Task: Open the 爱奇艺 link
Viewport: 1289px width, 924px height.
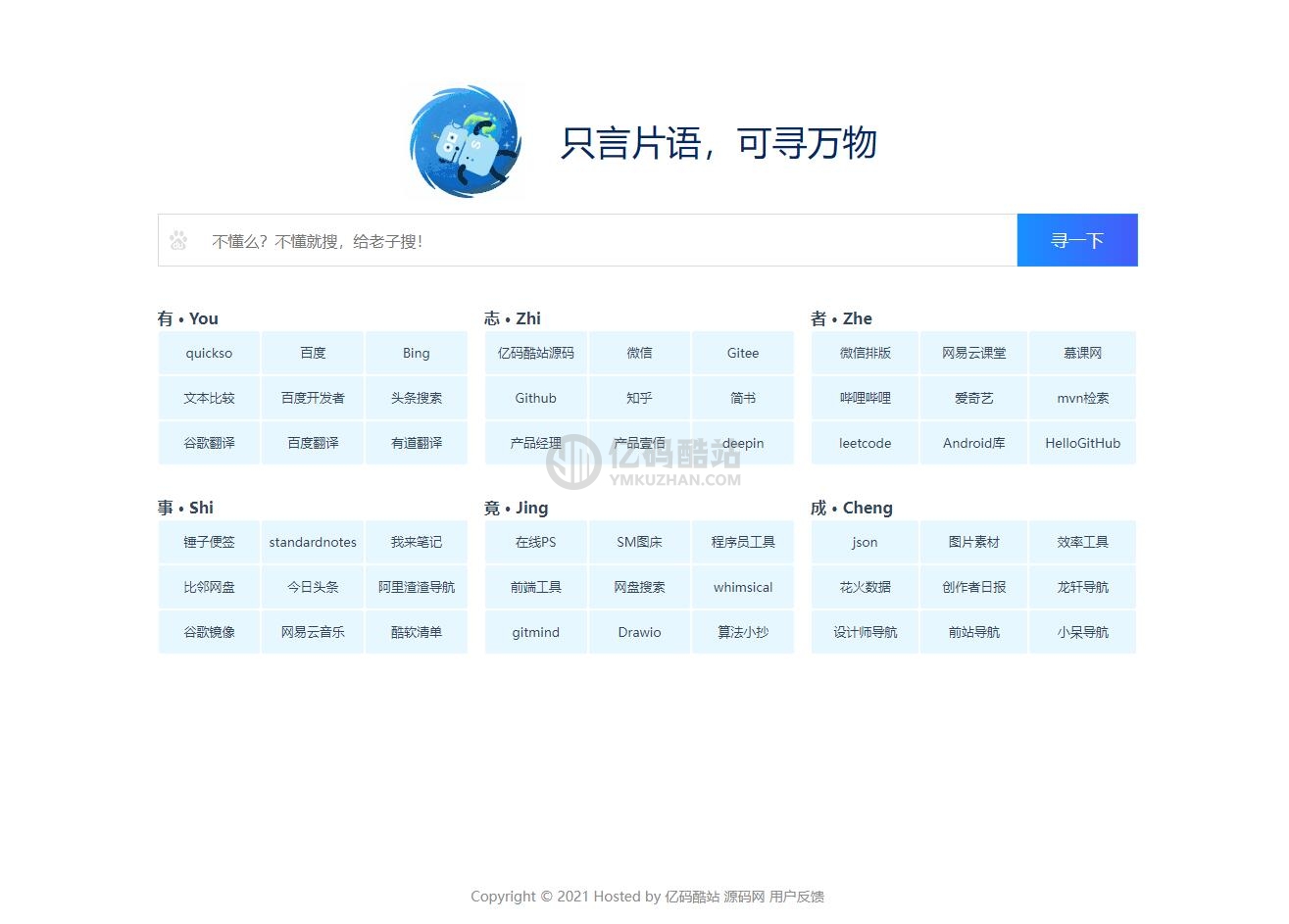Action: point(974,398)
